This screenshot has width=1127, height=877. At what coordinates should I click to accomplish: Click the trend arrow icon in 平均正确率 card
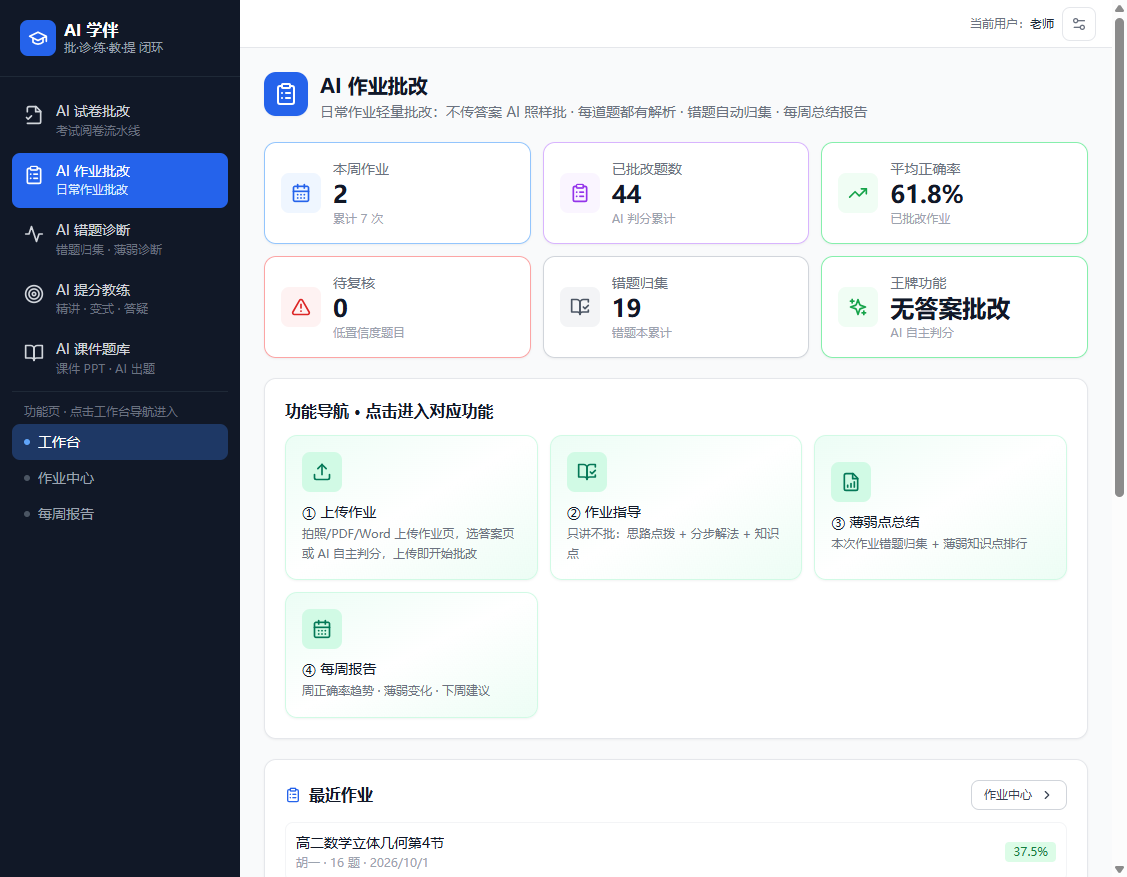coord(858,193)
